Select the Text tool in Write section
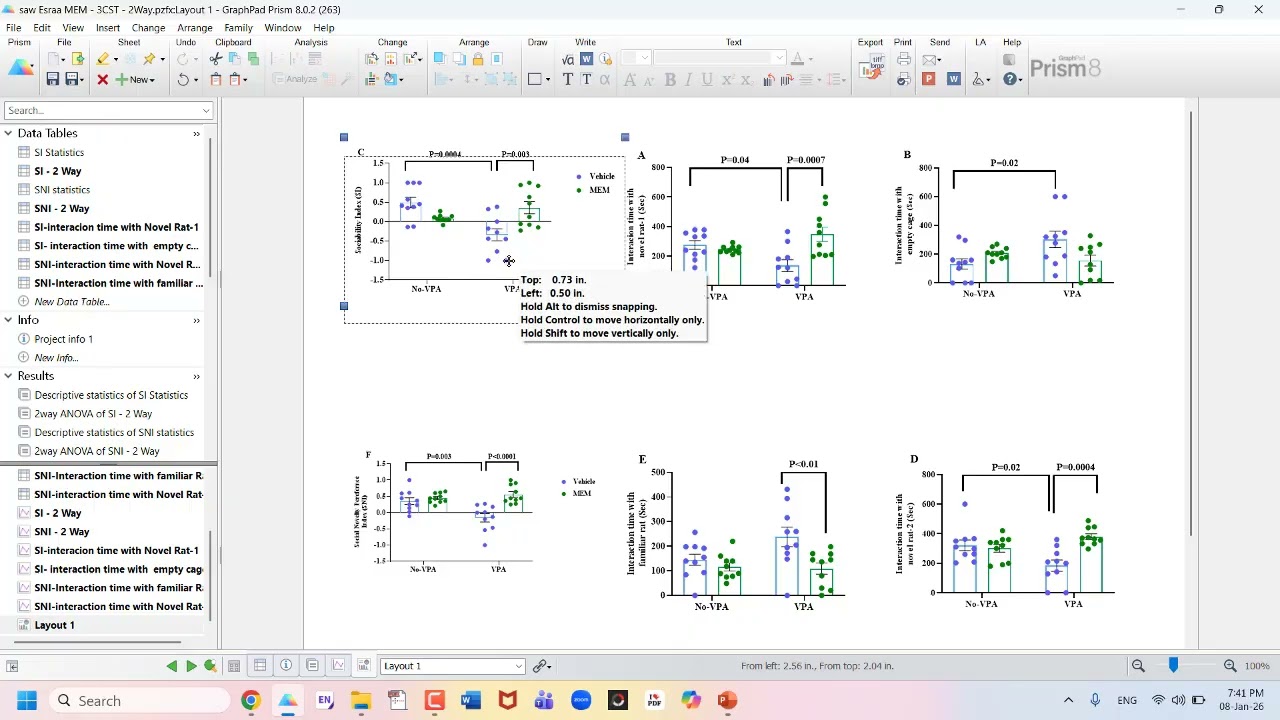 [x=568, y=80]
